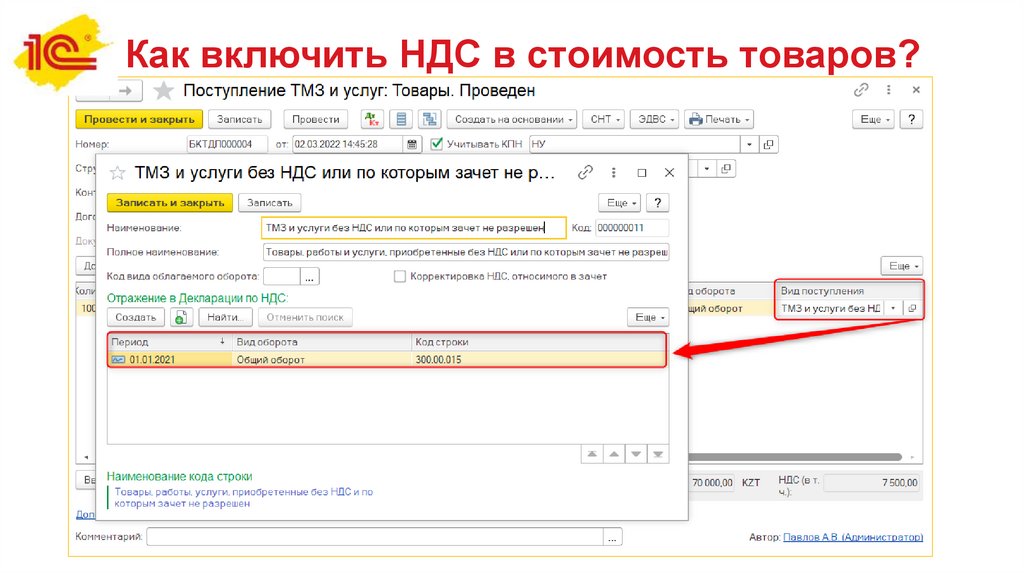The width and height of the screenshot is (1024, 574).
Task: Click the DtKt postings icon in the toolbar
Action: point(372,119)
